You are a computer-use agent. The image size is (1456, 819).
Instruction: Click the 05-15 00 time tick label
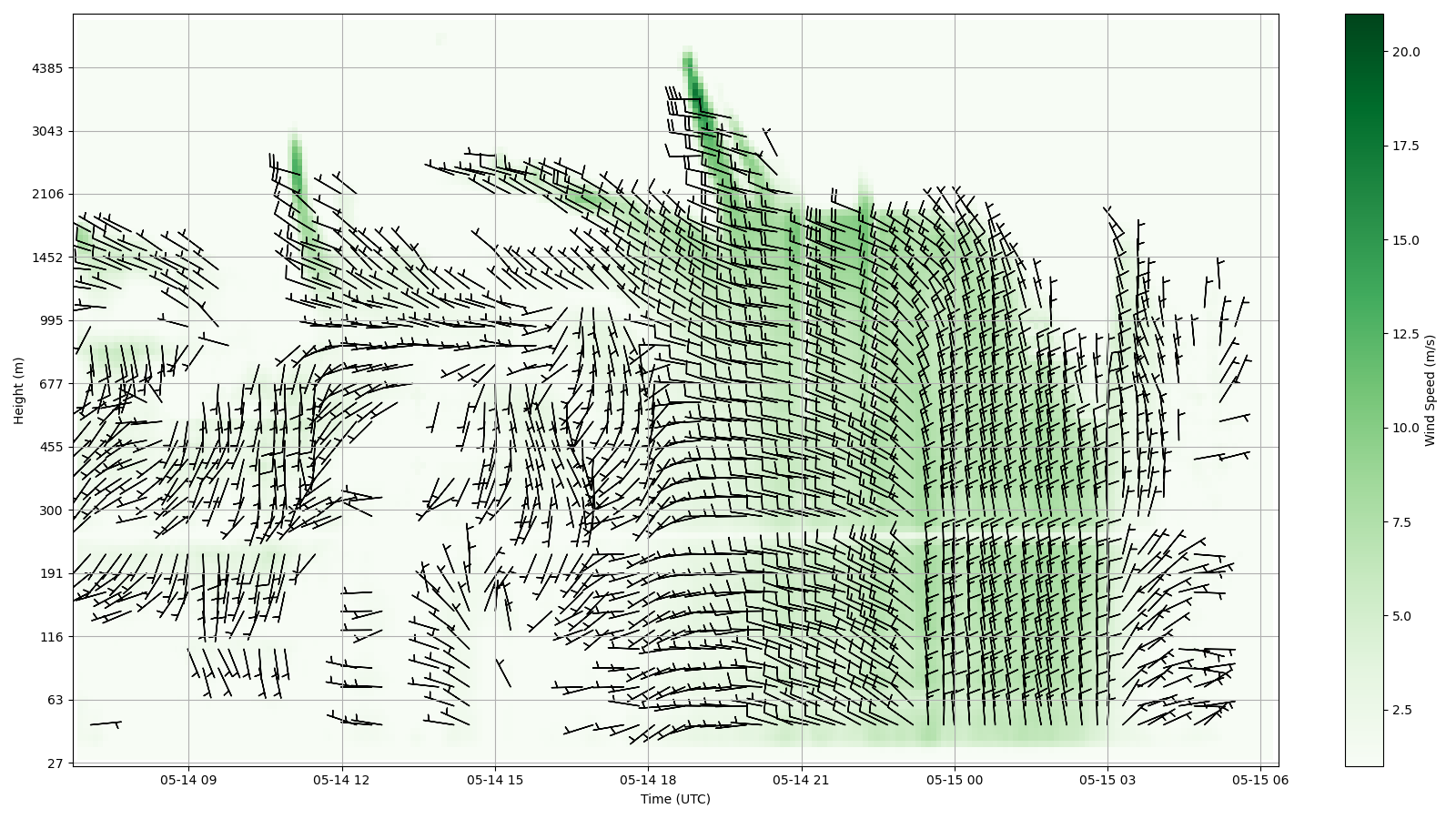[955, 780]
